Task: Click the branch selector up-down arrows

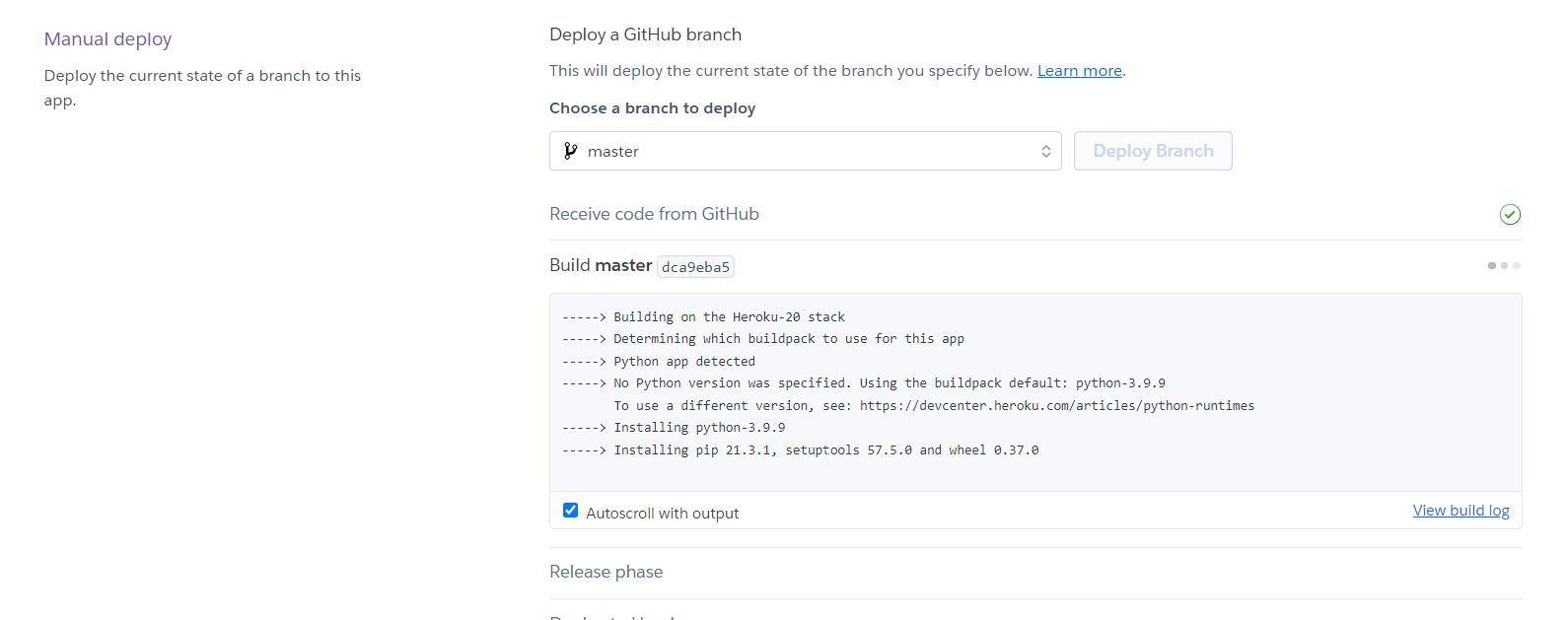Action: click(1045, 151)
